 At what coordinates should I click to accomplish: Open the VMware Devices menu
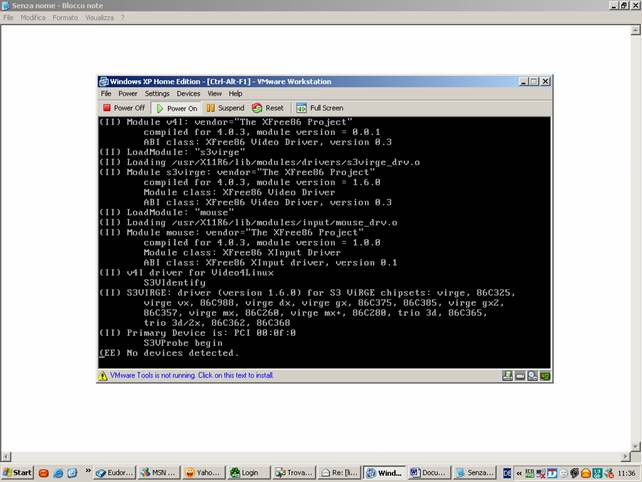[x=188, y=93]
